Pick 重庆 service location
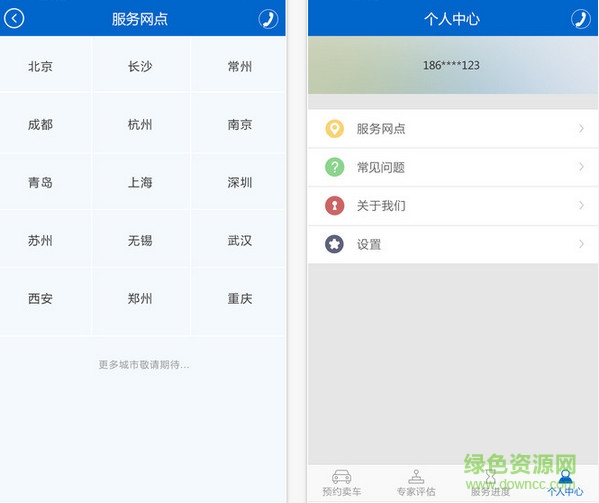 pos(240,299)
